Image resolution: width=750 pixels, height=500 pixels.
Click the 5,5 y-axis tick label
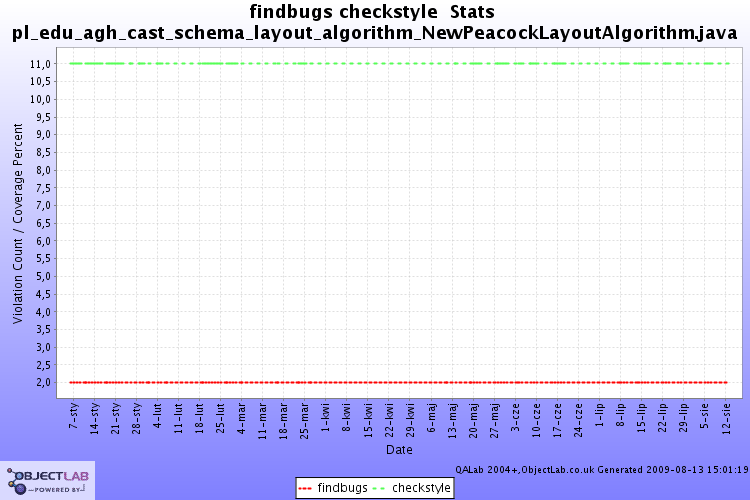point(43,259)
